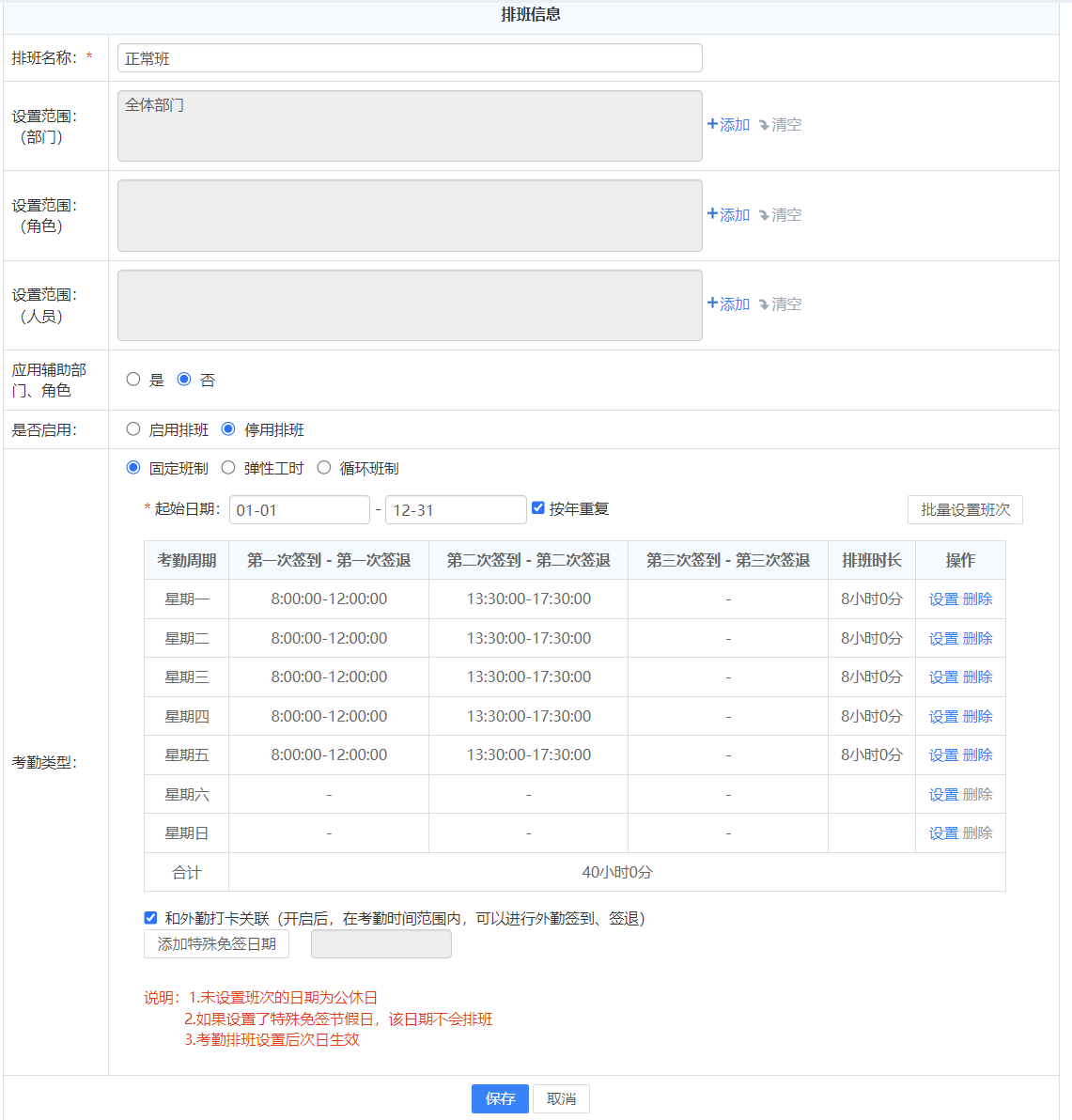The height and width of the screenshot is (1120, 1072).
Task: Click the 添加 plus icon for 人员 range
Action: [713, 303]
